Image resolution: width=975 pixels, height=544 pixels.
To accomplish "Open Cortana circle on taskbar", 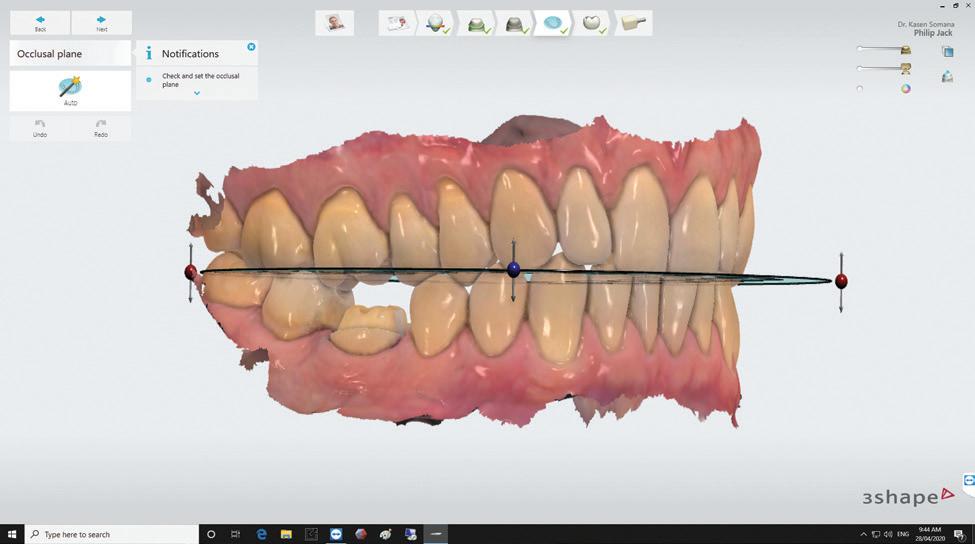I will pos(211,534).
